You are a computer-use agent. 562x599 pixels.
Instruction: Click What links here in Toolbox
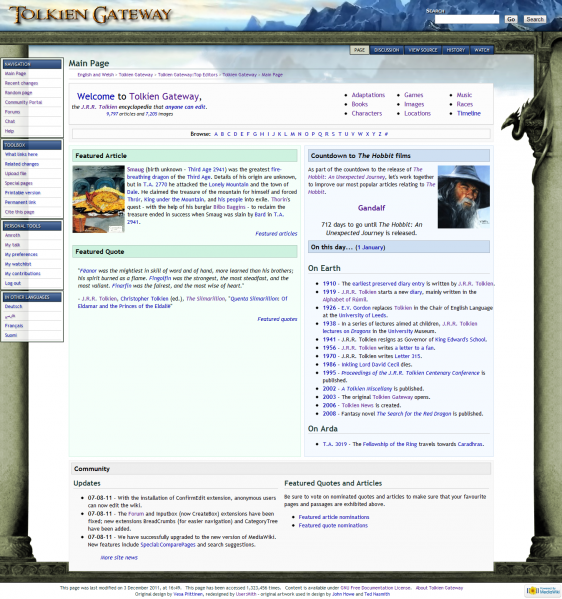[21, 154]
